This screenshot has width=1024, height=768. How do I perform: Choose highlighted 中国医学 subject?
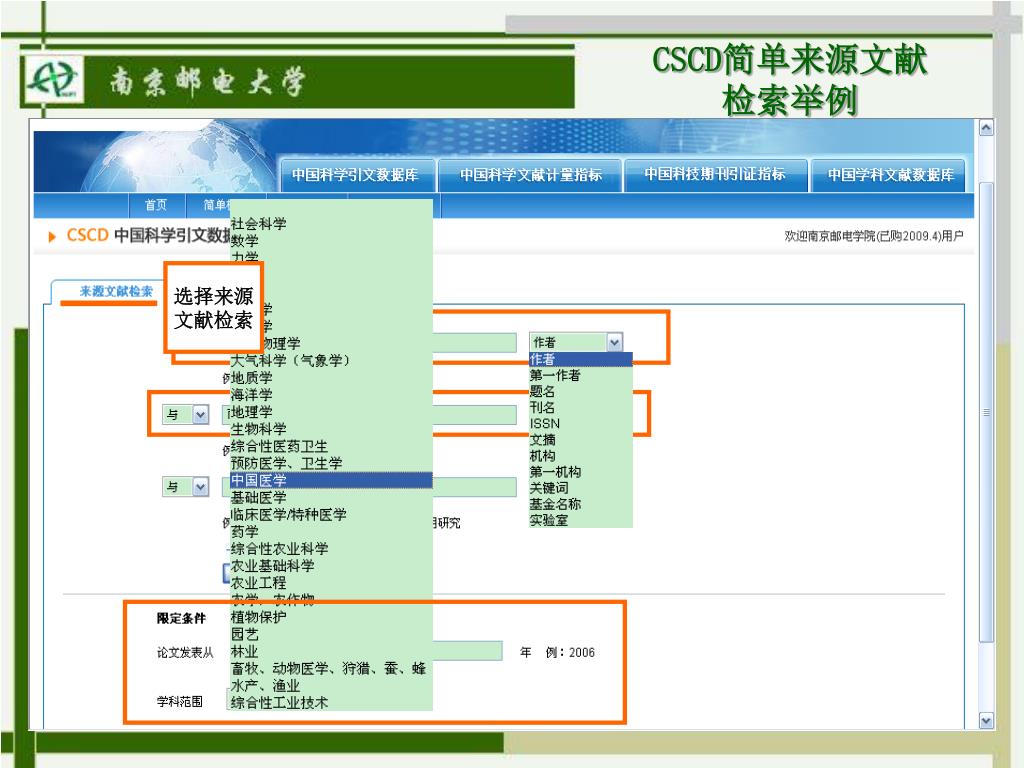[331, 480]
